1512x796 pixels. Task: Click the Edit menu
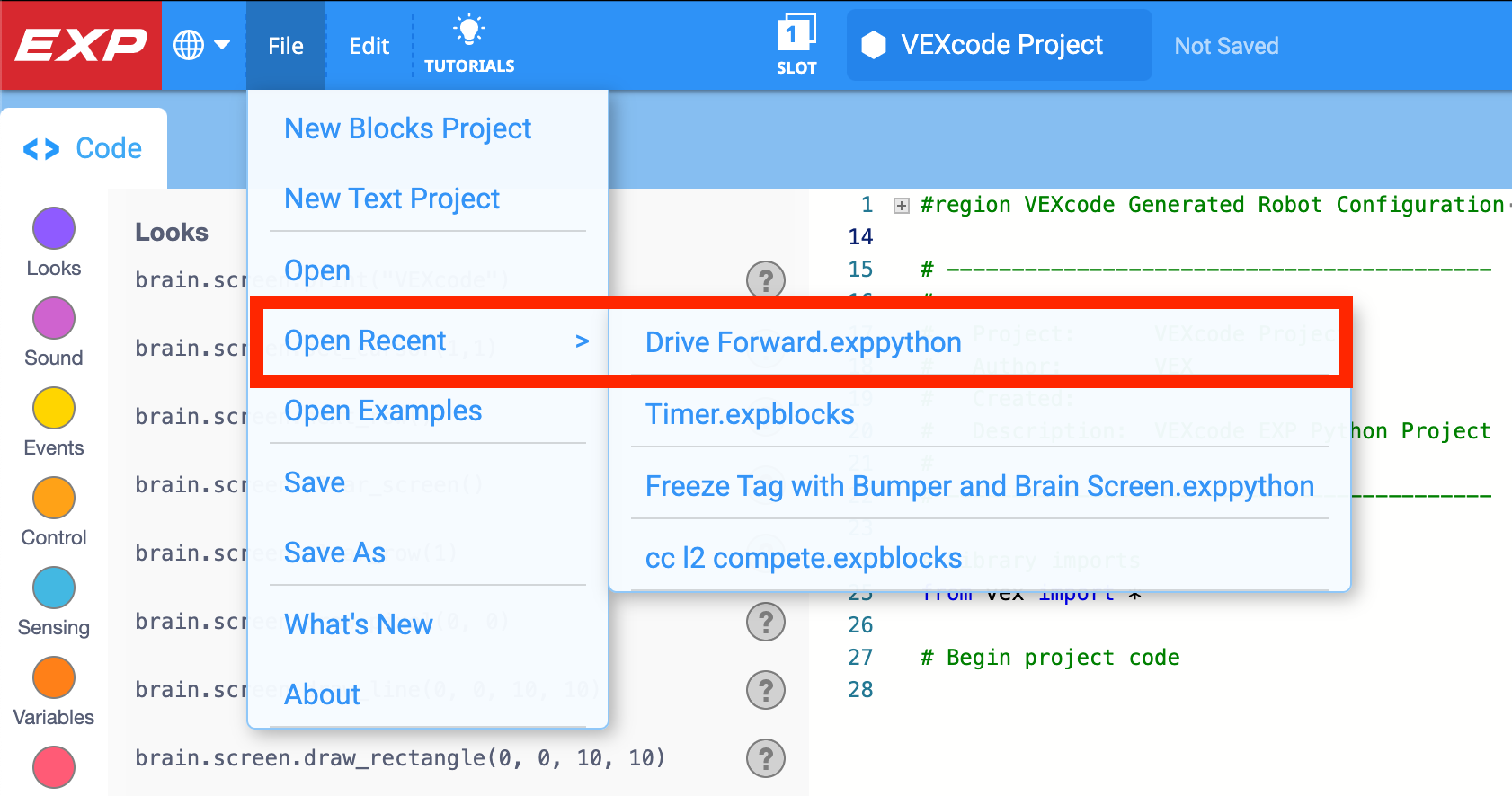(369, 45)
